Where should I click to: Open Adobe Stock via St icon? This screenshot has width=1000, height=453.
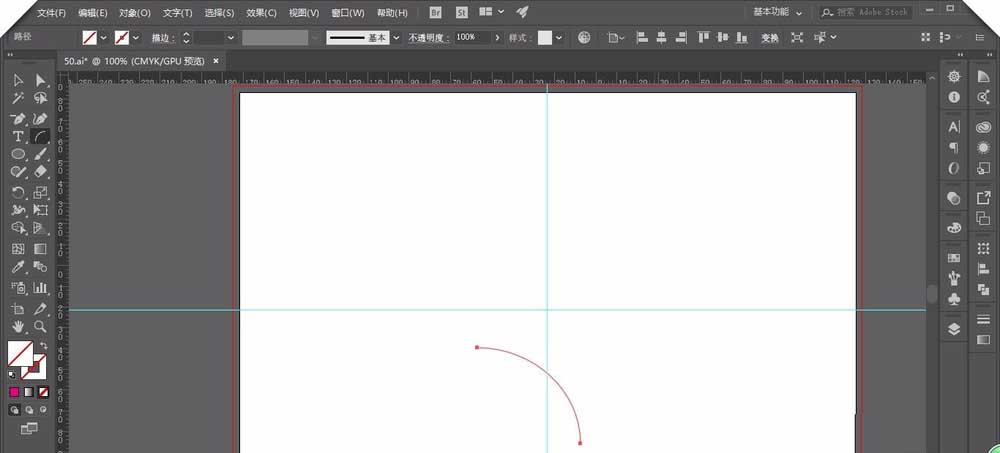(x=462, y=12)
